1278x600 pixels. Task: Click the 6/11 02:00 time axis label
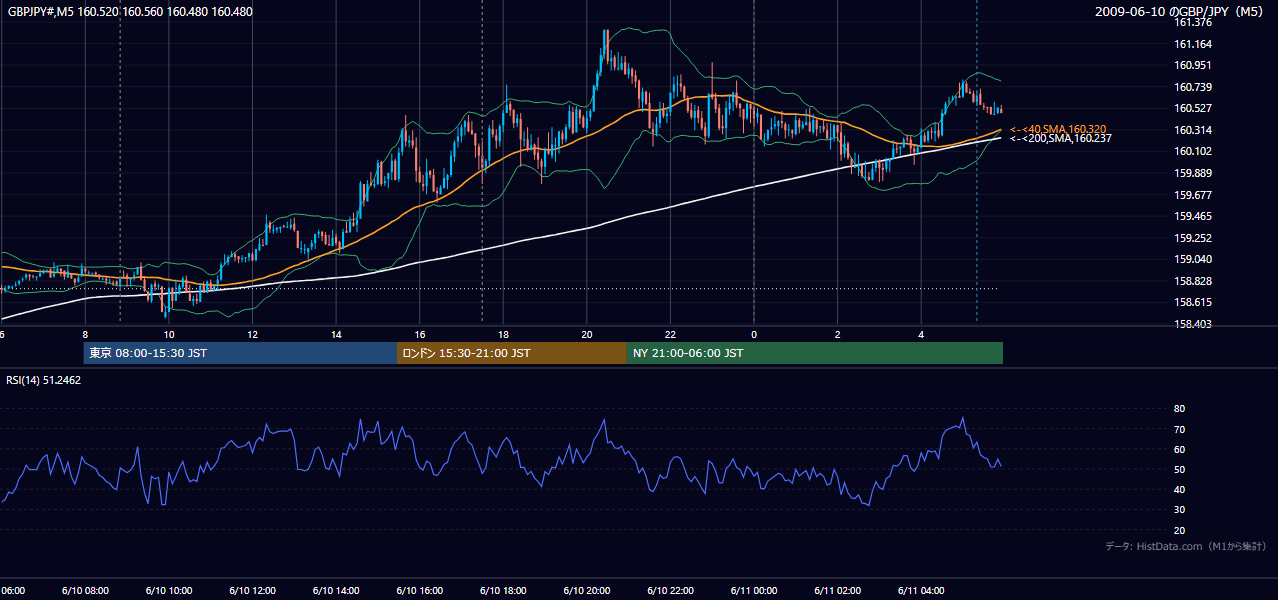(x=838, y=591)
